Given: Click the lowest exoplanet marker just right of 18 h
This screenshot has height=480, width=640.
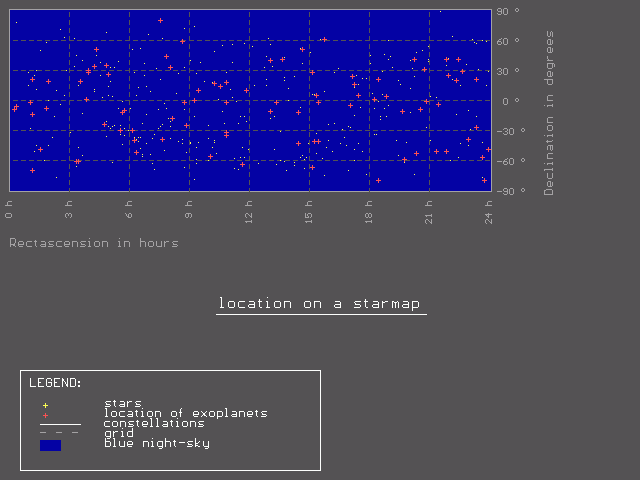Looking at the screenshot, I should 378,180.
